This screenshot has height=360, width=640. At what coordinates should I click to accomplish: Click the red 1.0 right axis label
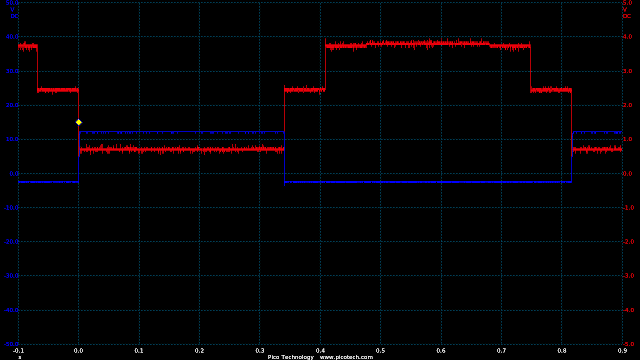(x=629, y=139)
